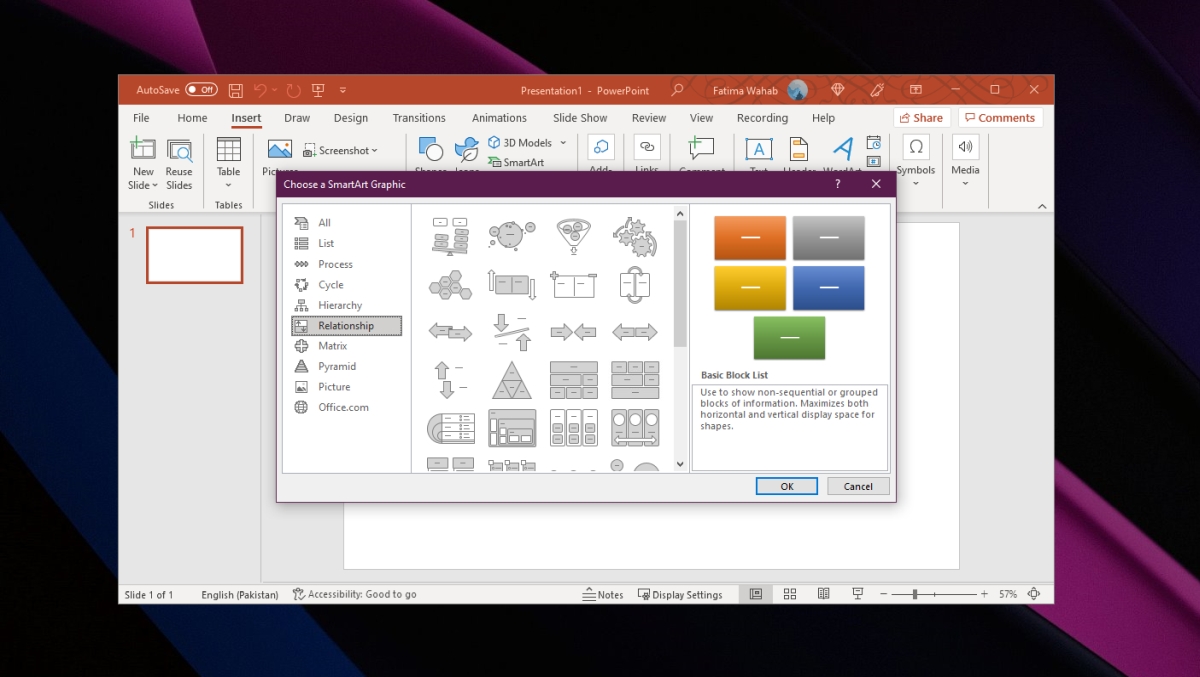The width and height of the screenshot is (1200, 677).
Task: Click the gallery scroll up arrow
Action: [680, 213]
